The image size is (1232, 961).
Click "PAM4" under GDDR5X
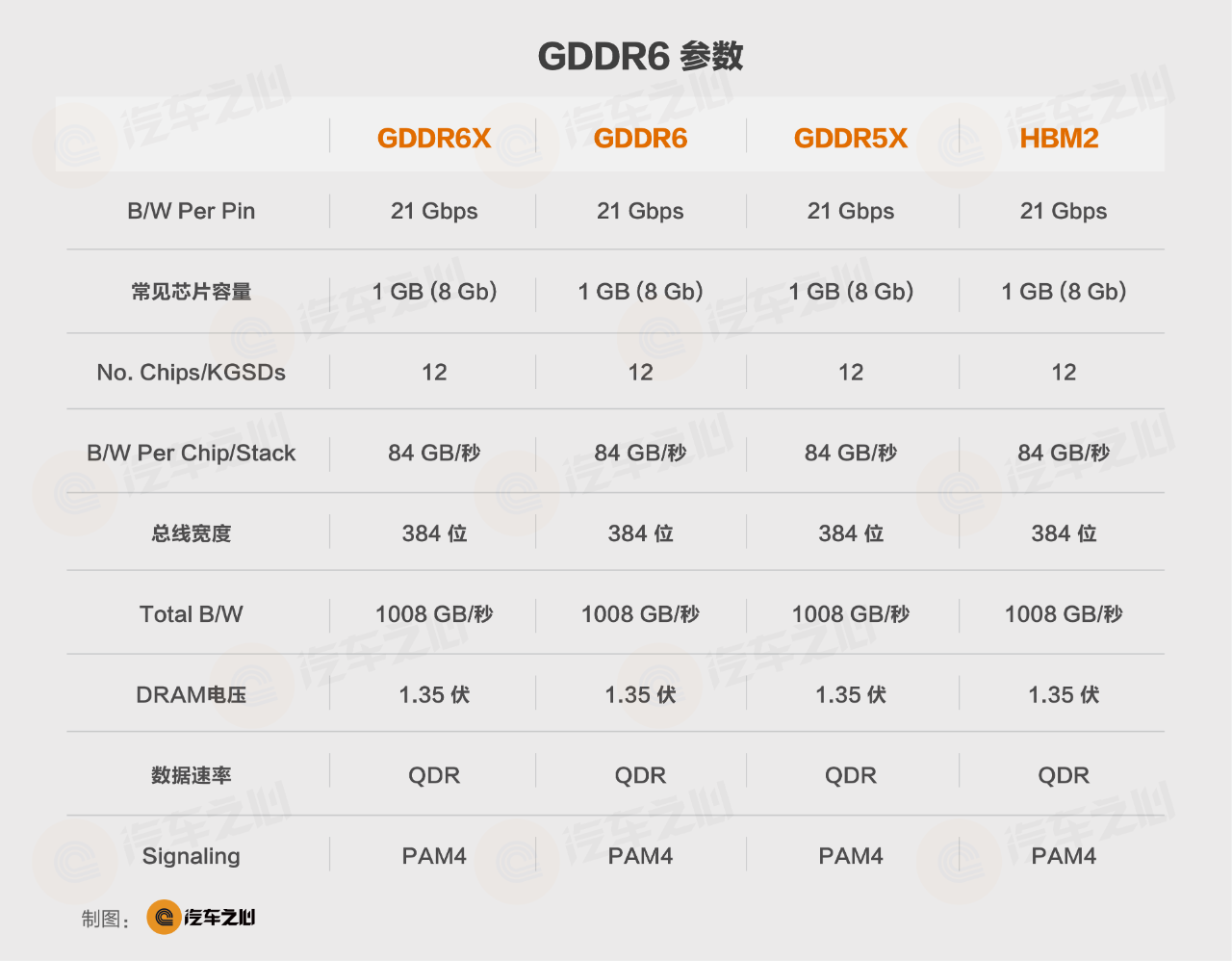click(x=851, y=856)
